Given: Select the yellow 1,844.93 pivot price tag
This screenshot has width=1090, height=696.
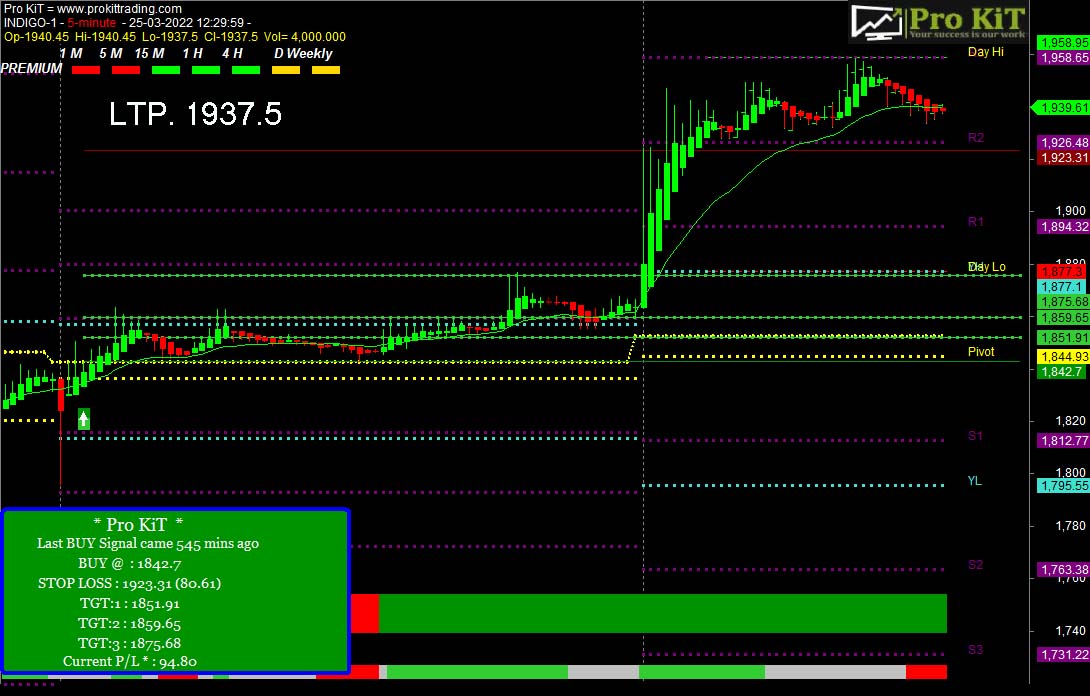Looking at the screenshot, I should coord(1063,357).
